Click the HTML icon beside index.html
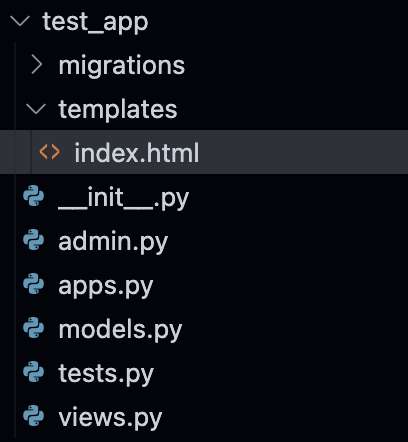The width and height of the screenshot is (408, 442). pyautogui.click(x=49, y=152)
